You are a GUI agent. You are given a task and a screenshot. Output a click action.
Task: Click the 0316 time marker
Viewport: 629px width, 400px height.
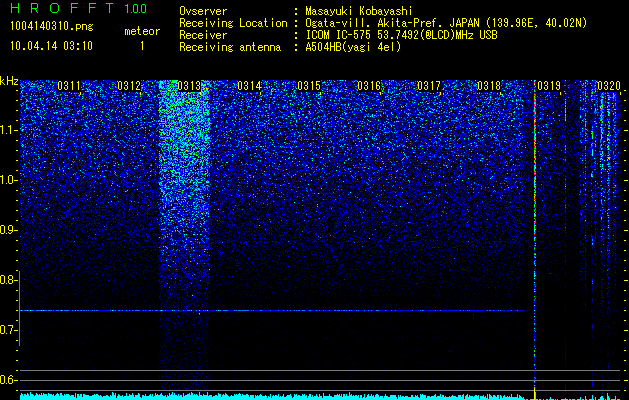point(369,86)
